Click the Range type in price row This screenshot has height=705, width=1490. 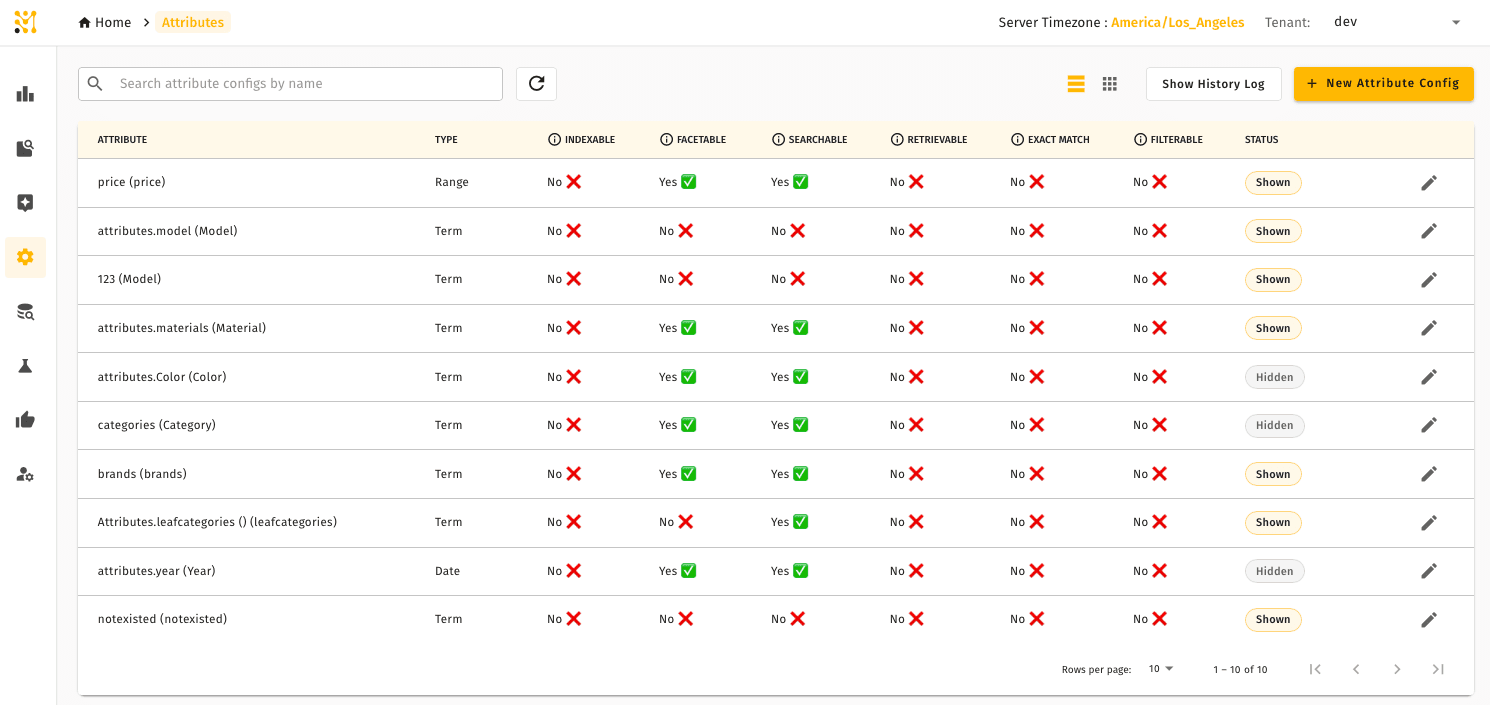click(x=452, y=183)
